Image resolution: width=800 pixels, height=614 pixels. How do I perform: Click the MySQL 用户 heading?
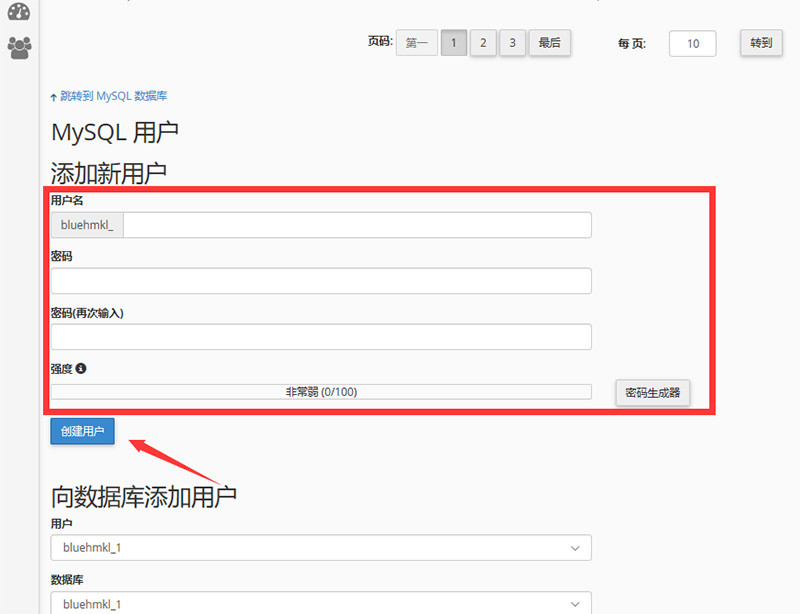point(115,133)
